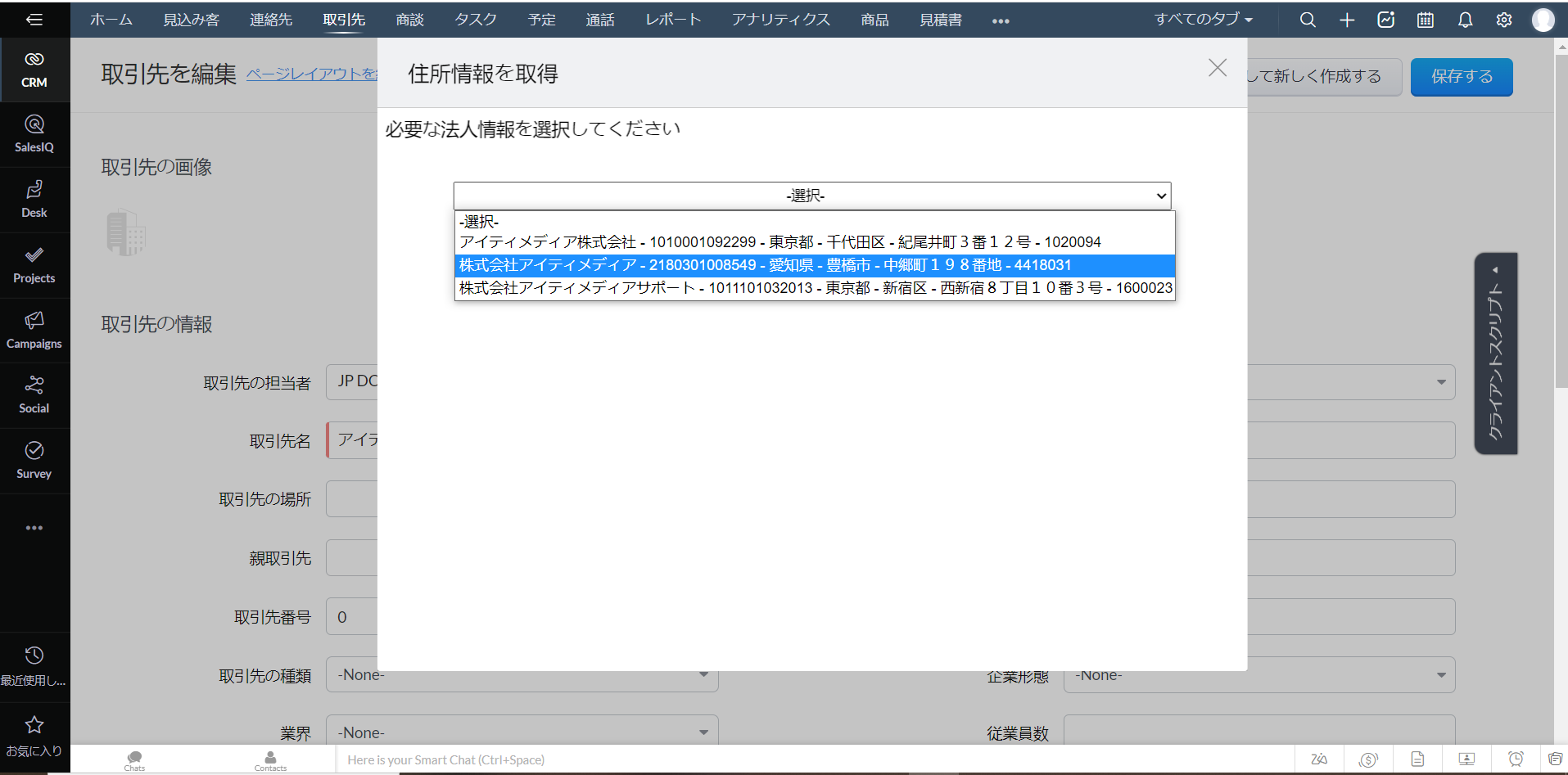The height and width of the screenshot is (775, 1568).
Task: Go to the 商談 tab
Action: tap(410, 20)
